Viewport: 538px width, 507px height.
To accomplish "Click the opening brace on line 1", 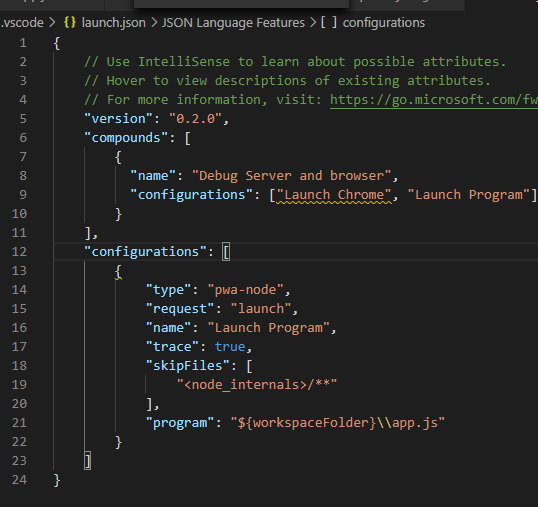I will [x=57, y=43].
